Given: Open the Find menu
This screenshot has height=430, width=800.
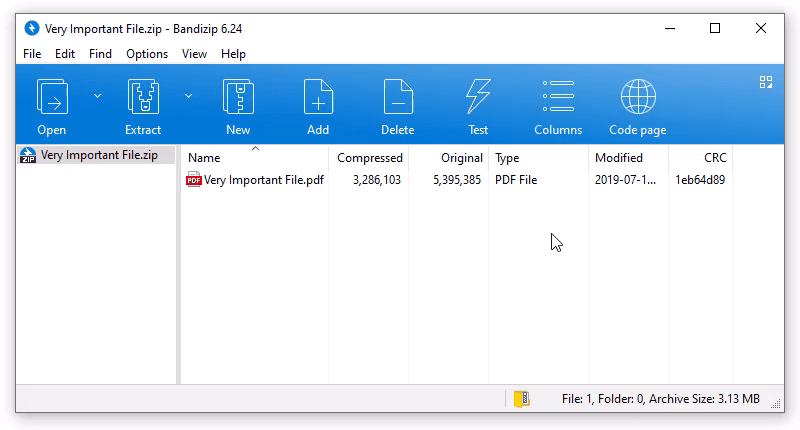Looking at the screenshot, I should (x=100, y=54).
